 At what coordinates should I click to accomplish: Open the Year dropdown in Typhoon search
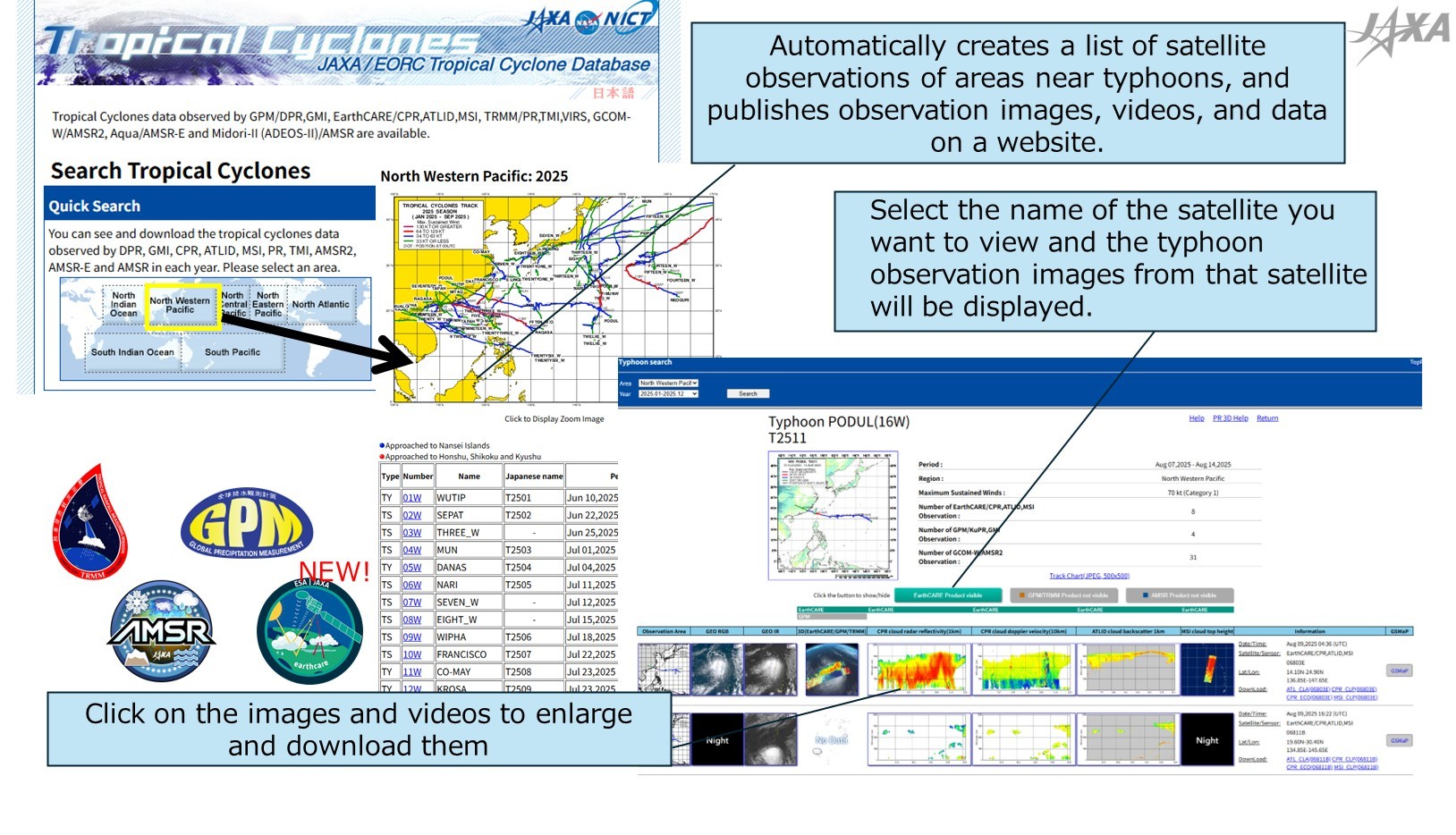click(x=668, y=393)
